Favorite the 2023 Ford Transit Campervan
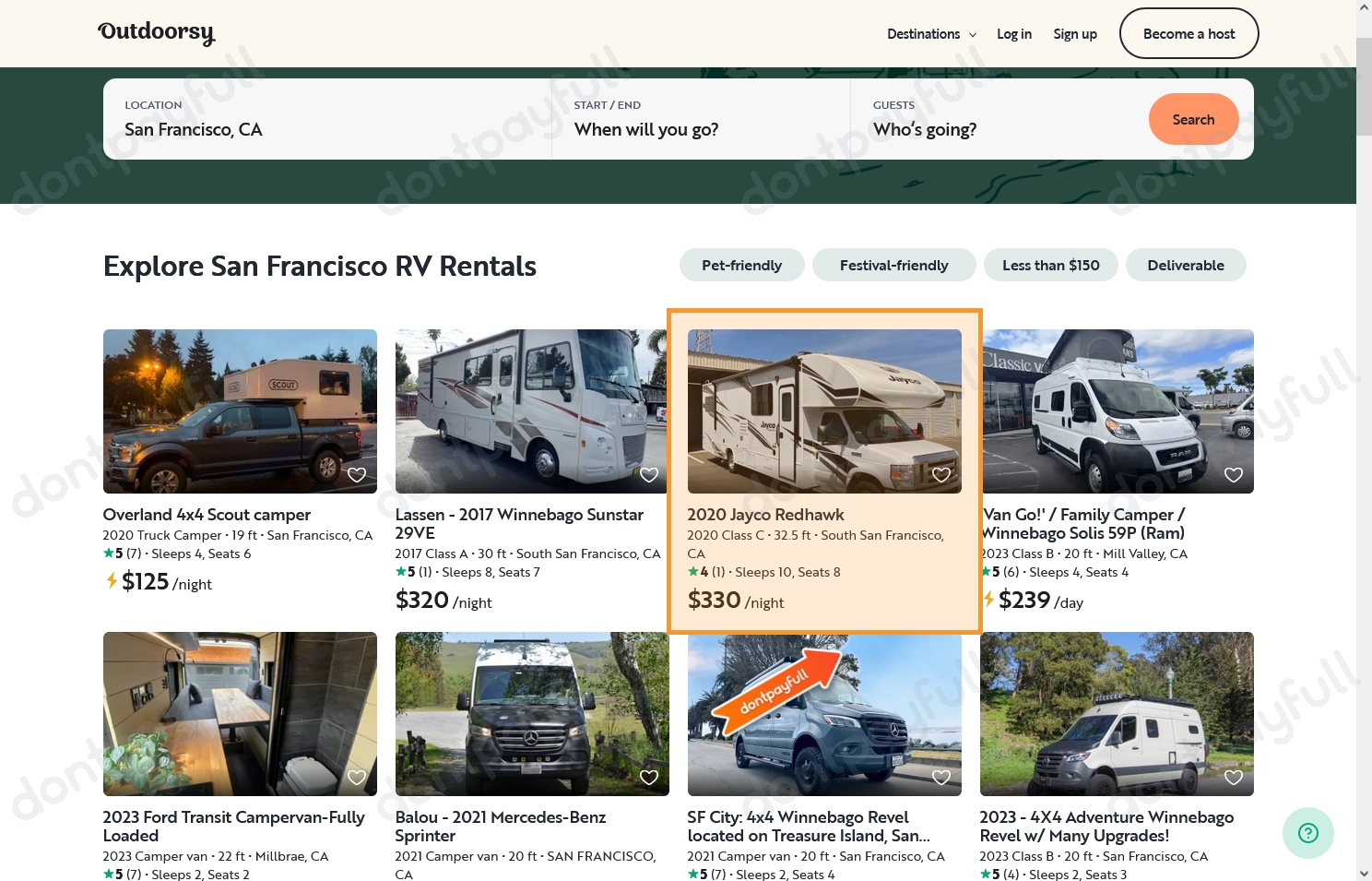This screenshot has height=881, width=1372. point(357,777)
